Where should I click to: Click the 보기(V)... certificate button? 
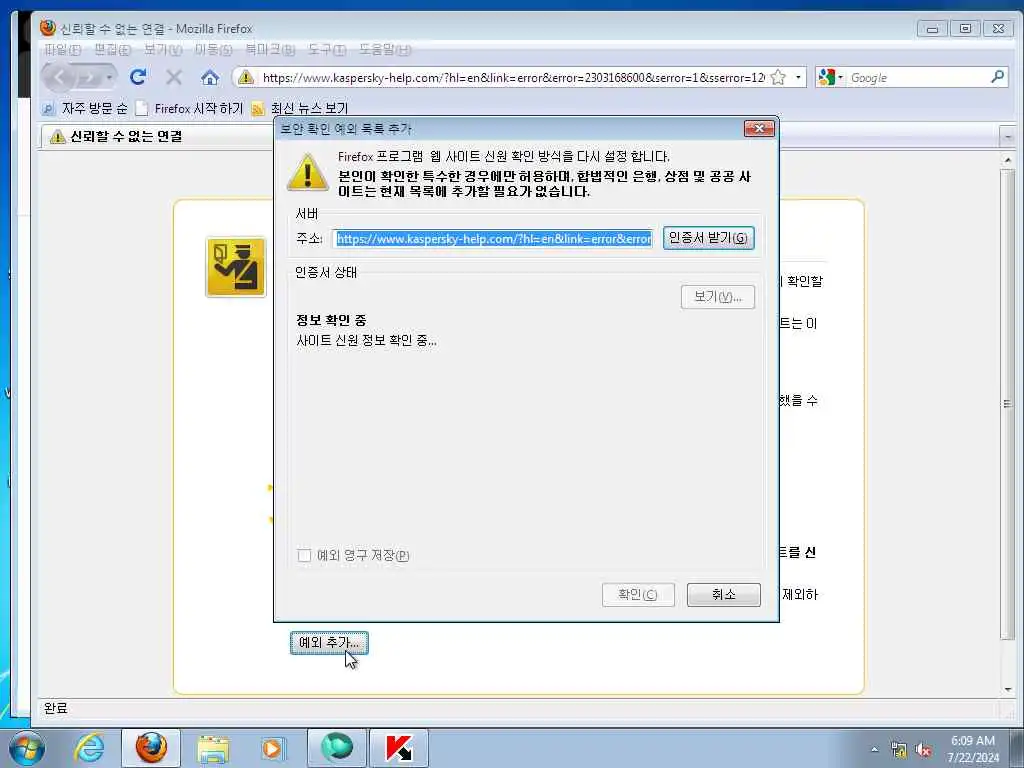pos(718,297)
